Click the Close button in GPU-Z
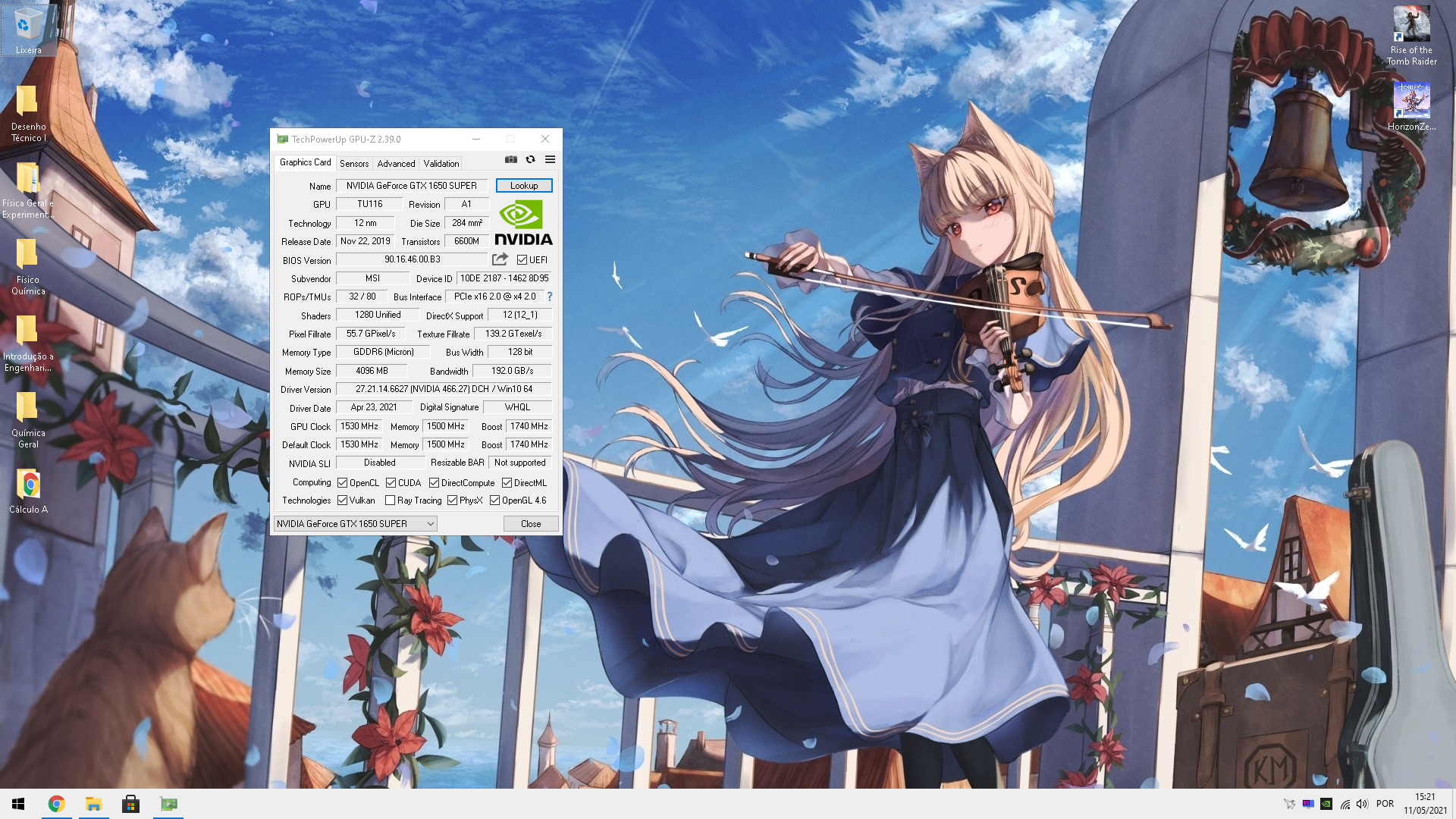Image resolution: width=1456 pixels, height=819 pixels. coord(531,523)
